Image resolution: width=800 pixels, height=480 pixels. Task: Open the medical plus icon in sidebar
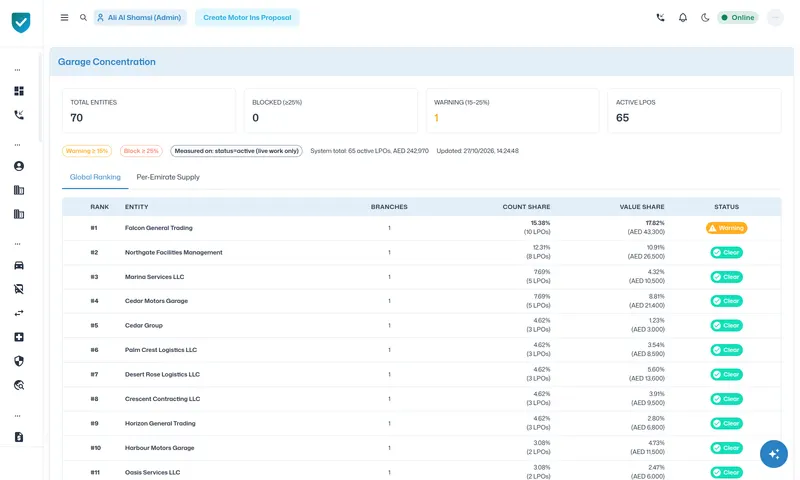pos(19,337)
